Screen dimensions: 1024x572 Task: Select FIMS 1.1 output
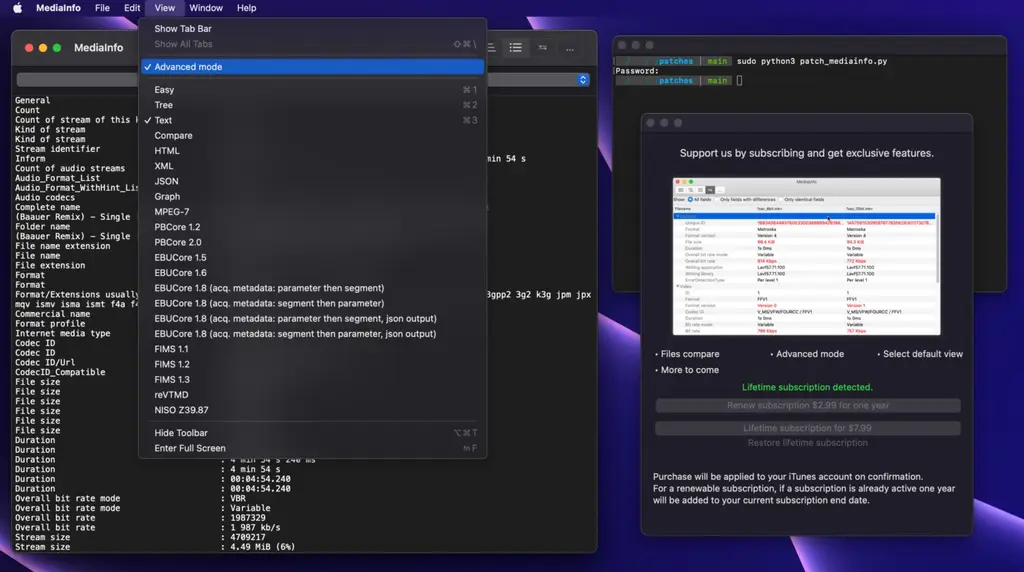pos(312,349)
